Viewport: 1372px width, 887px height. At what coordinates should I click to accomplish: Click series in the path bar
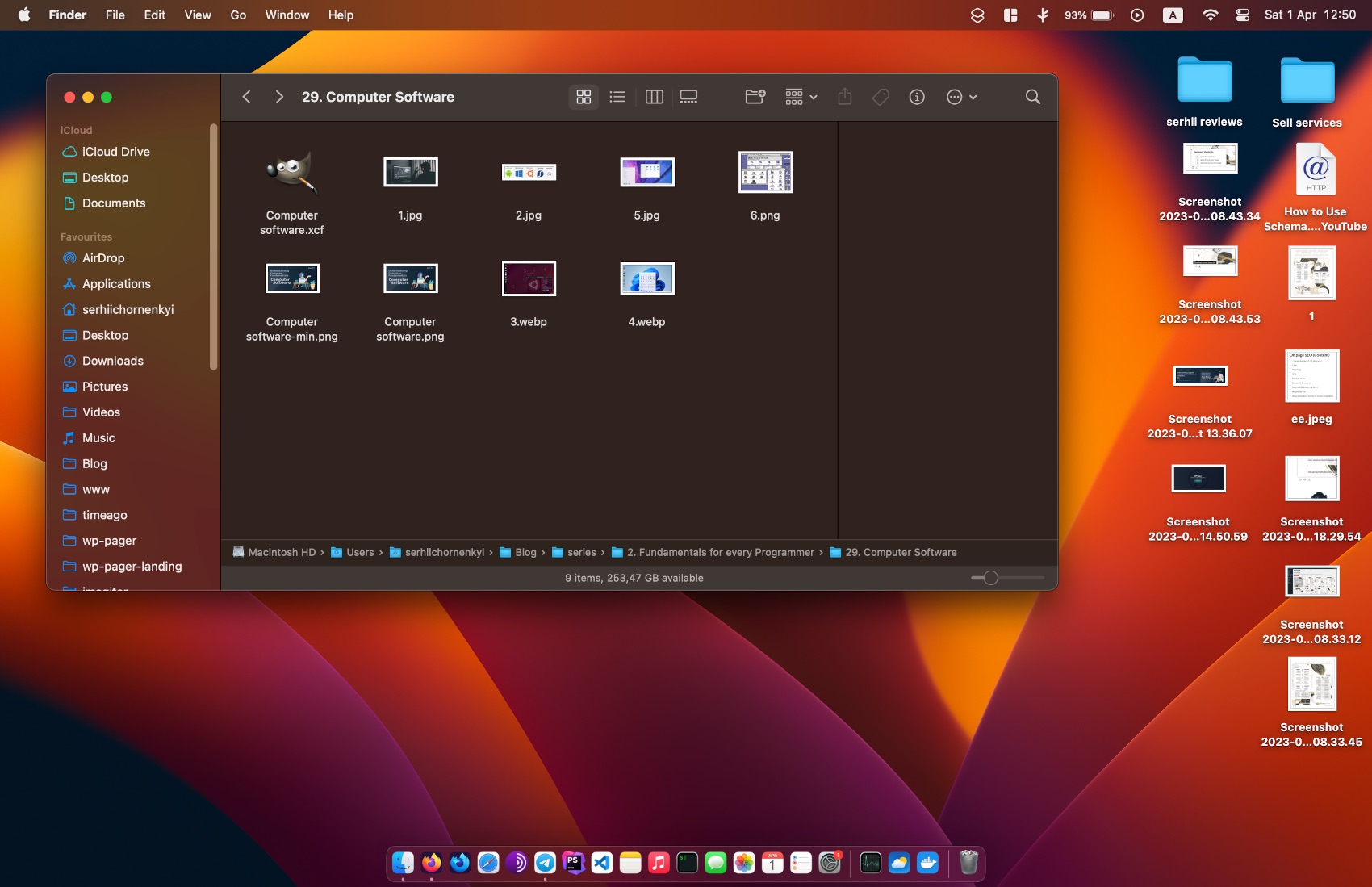[574, 552]
